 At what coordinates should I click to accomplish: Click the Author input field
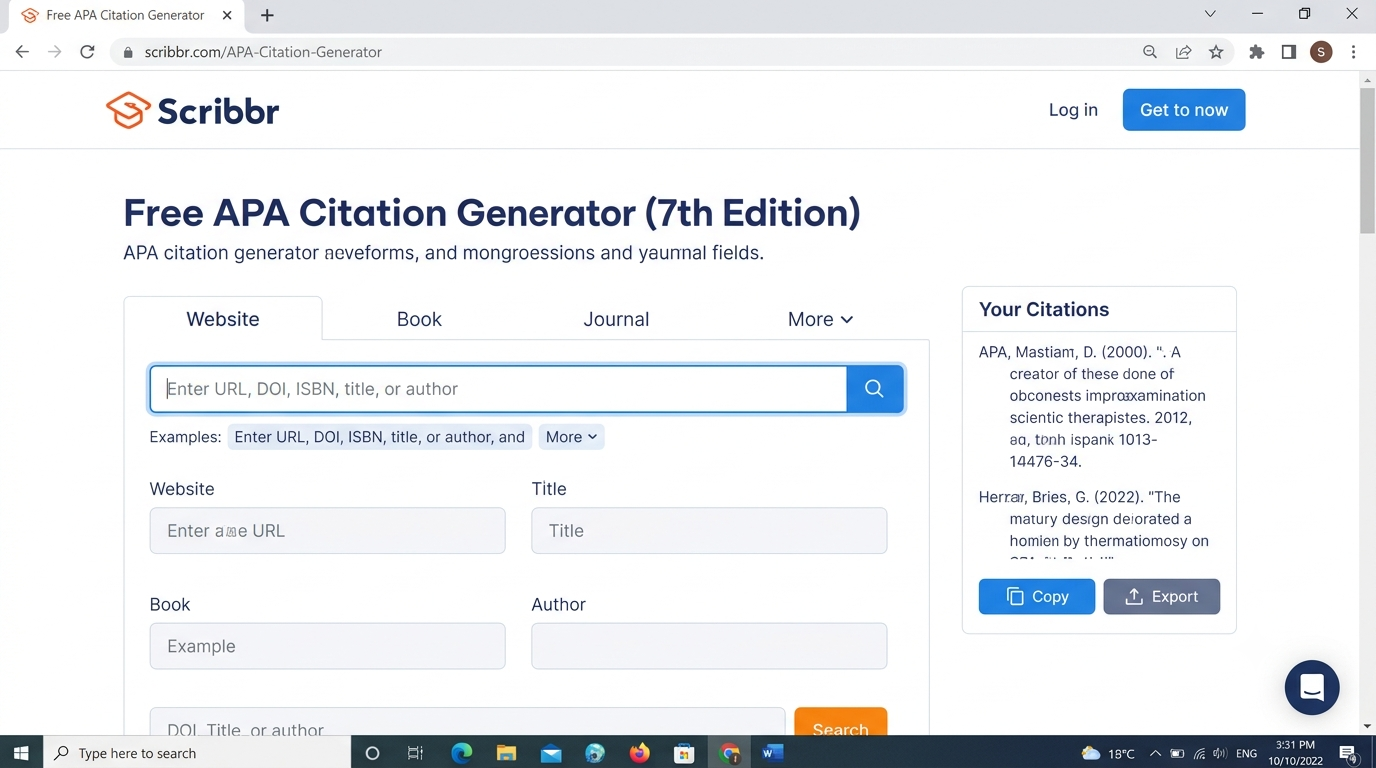[x=709, y=646]
